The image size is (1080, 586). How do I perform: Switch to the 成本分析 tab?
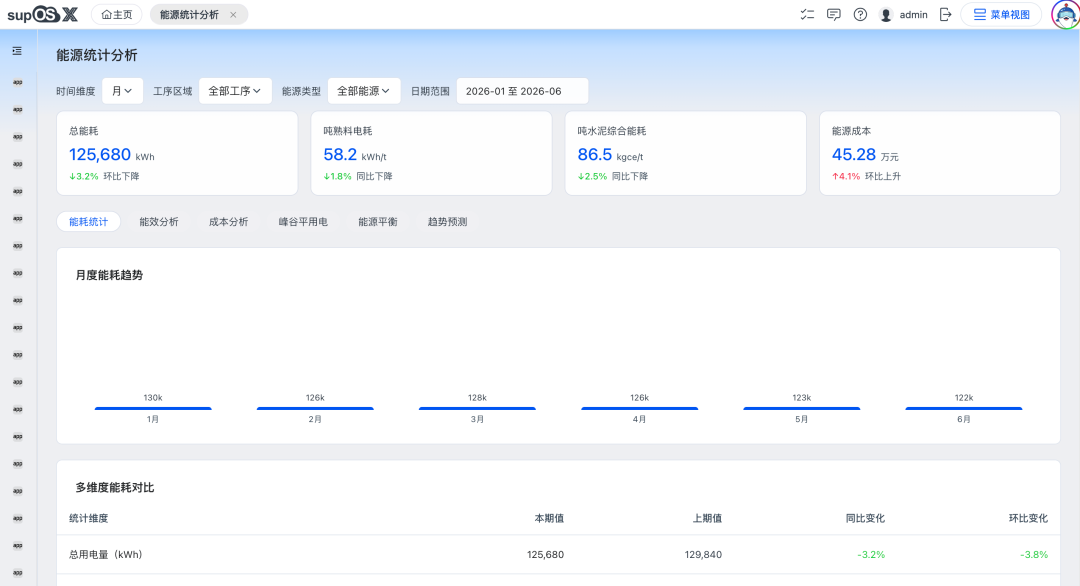pyautogui.click(x=229, y=222)
